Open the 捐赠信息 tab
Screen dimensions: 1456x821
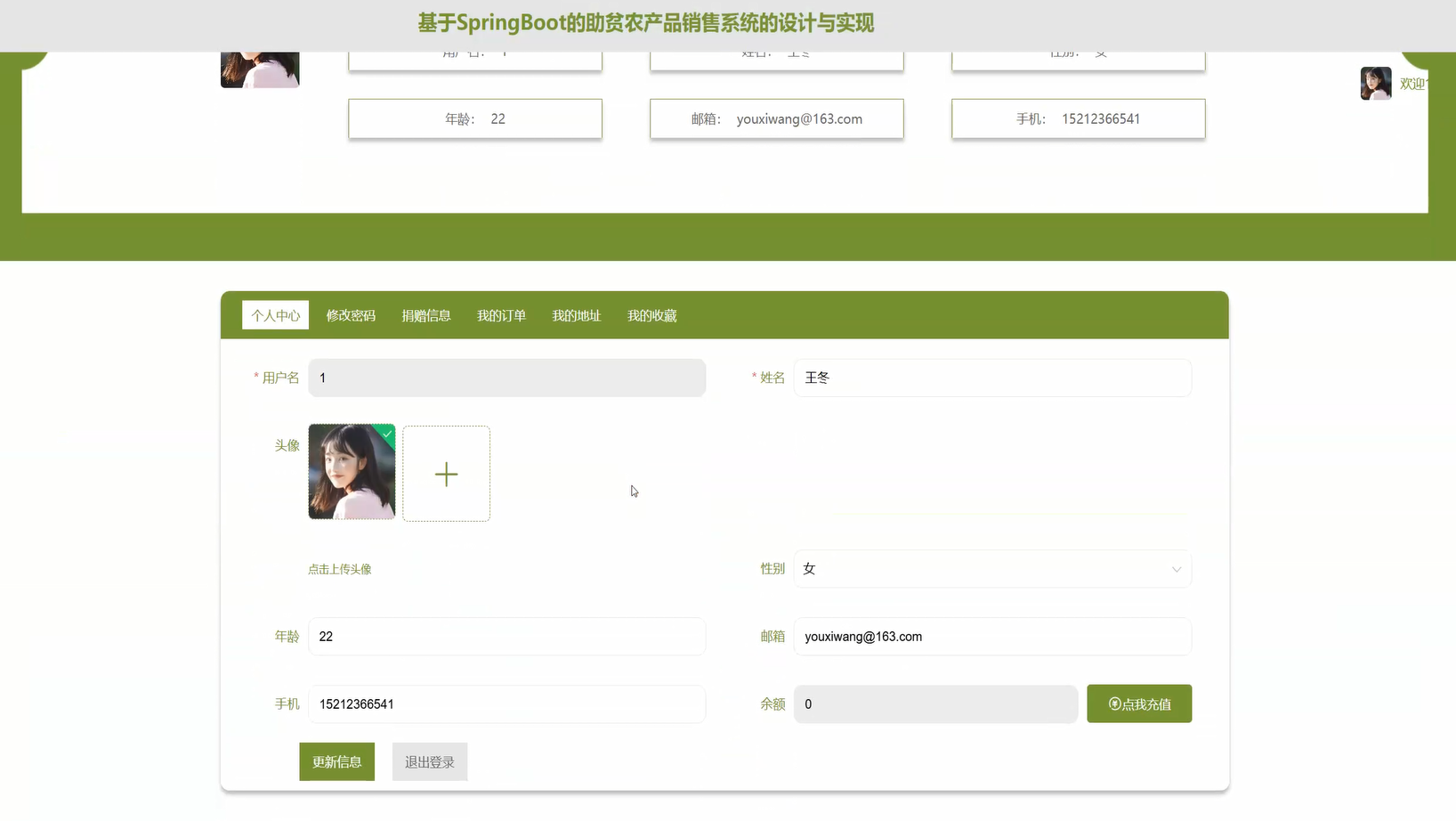(x=426, y=314)
